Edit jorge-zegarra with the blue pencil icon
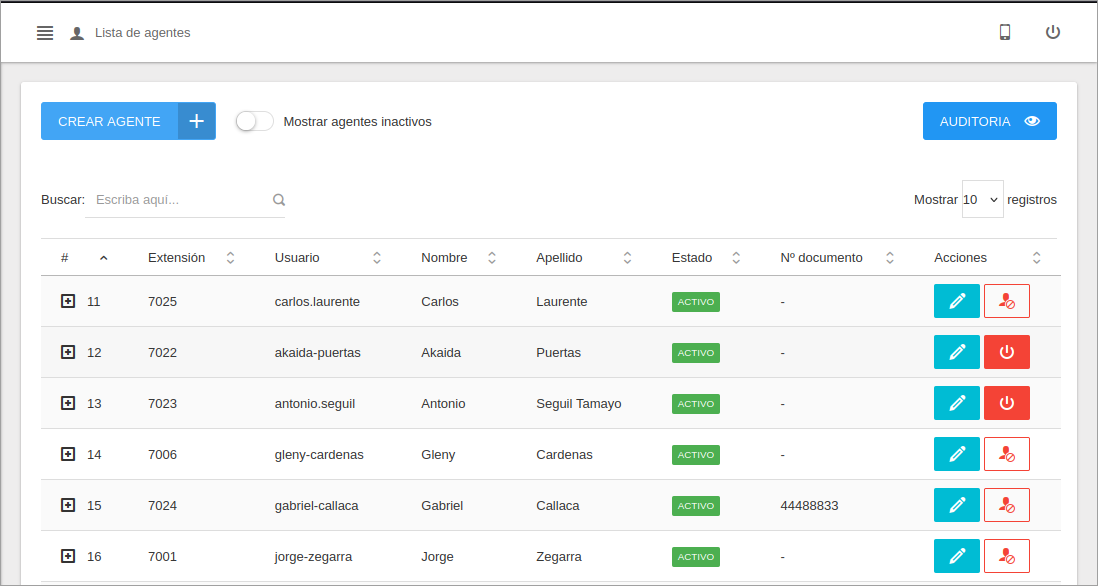This screenshot has height=586, width=1098. 956,555
